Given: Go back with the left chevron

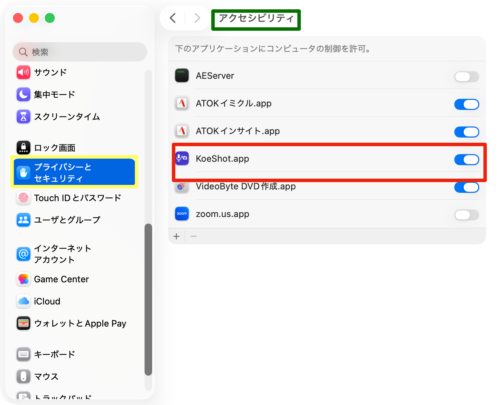Looking at the screenshot, I should [x=173, y=18].
